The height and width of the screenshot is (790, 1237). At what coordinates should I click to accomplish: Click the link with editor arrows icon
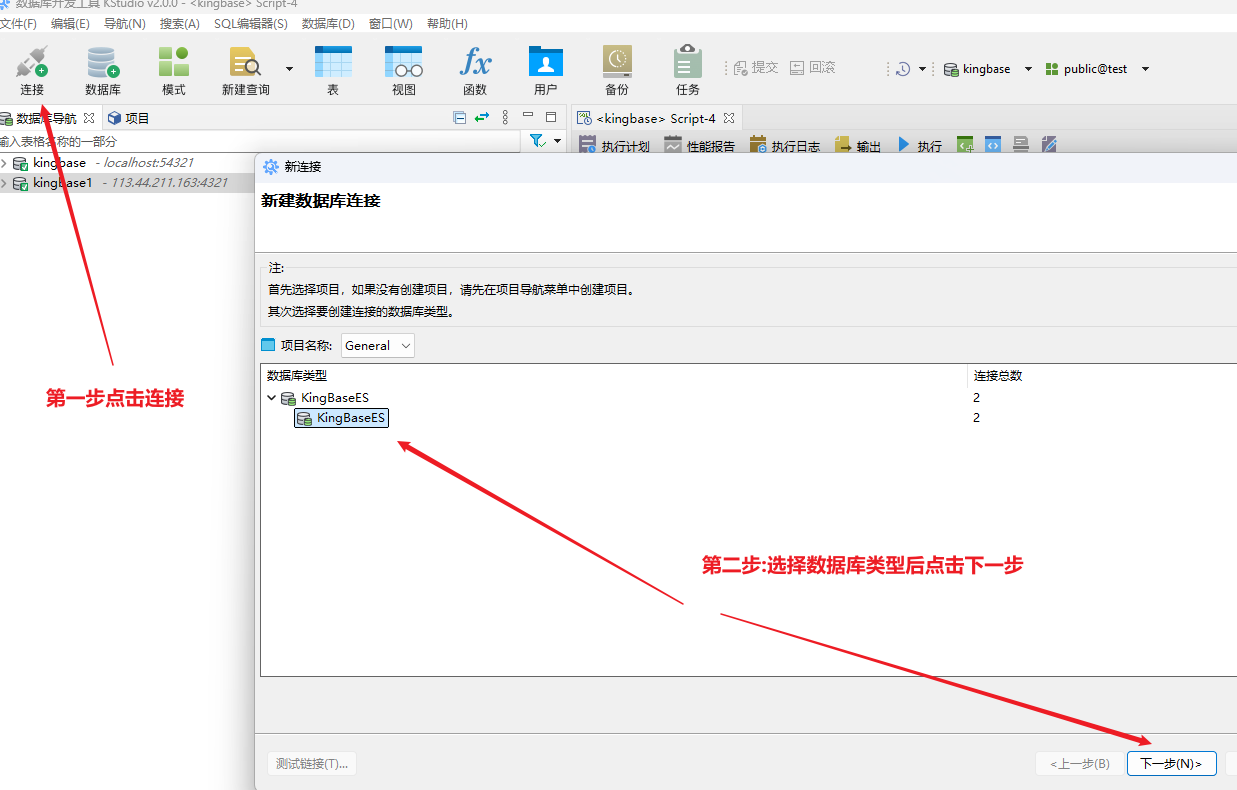(x=482, y=118)
